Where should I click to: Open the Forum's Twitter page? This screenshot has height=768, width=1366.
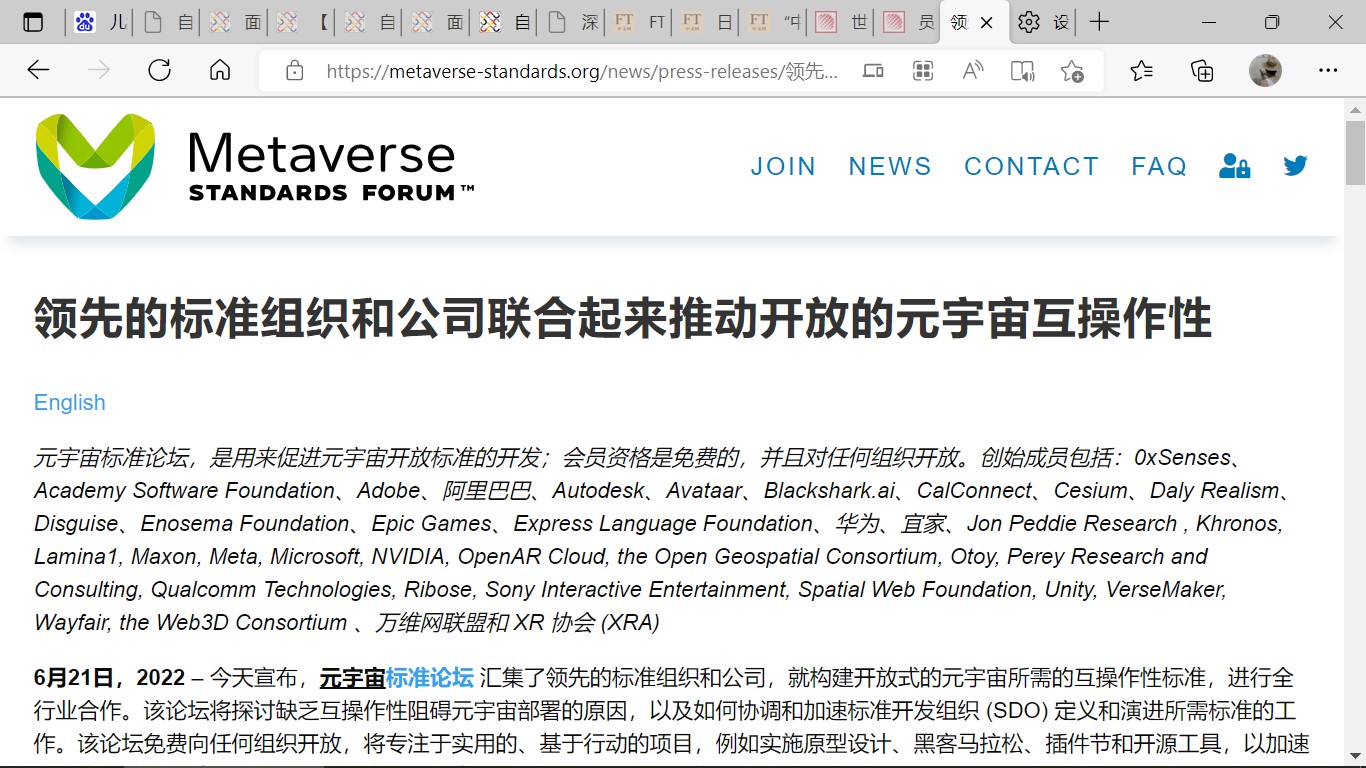coord(1296,166)
